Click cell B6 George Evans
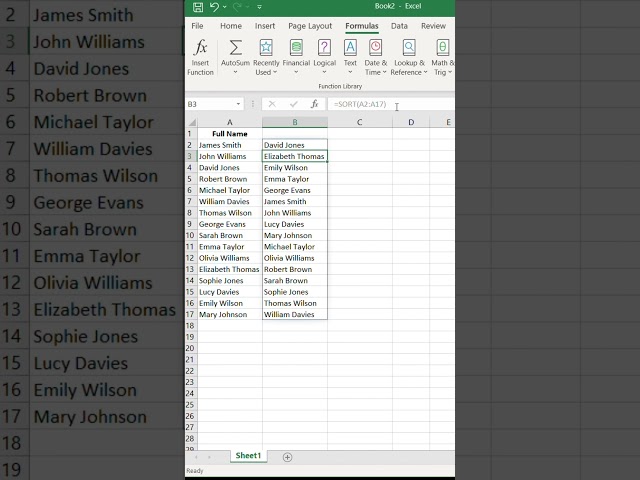Screen dimensions: 640x480 tap(295, 190)
